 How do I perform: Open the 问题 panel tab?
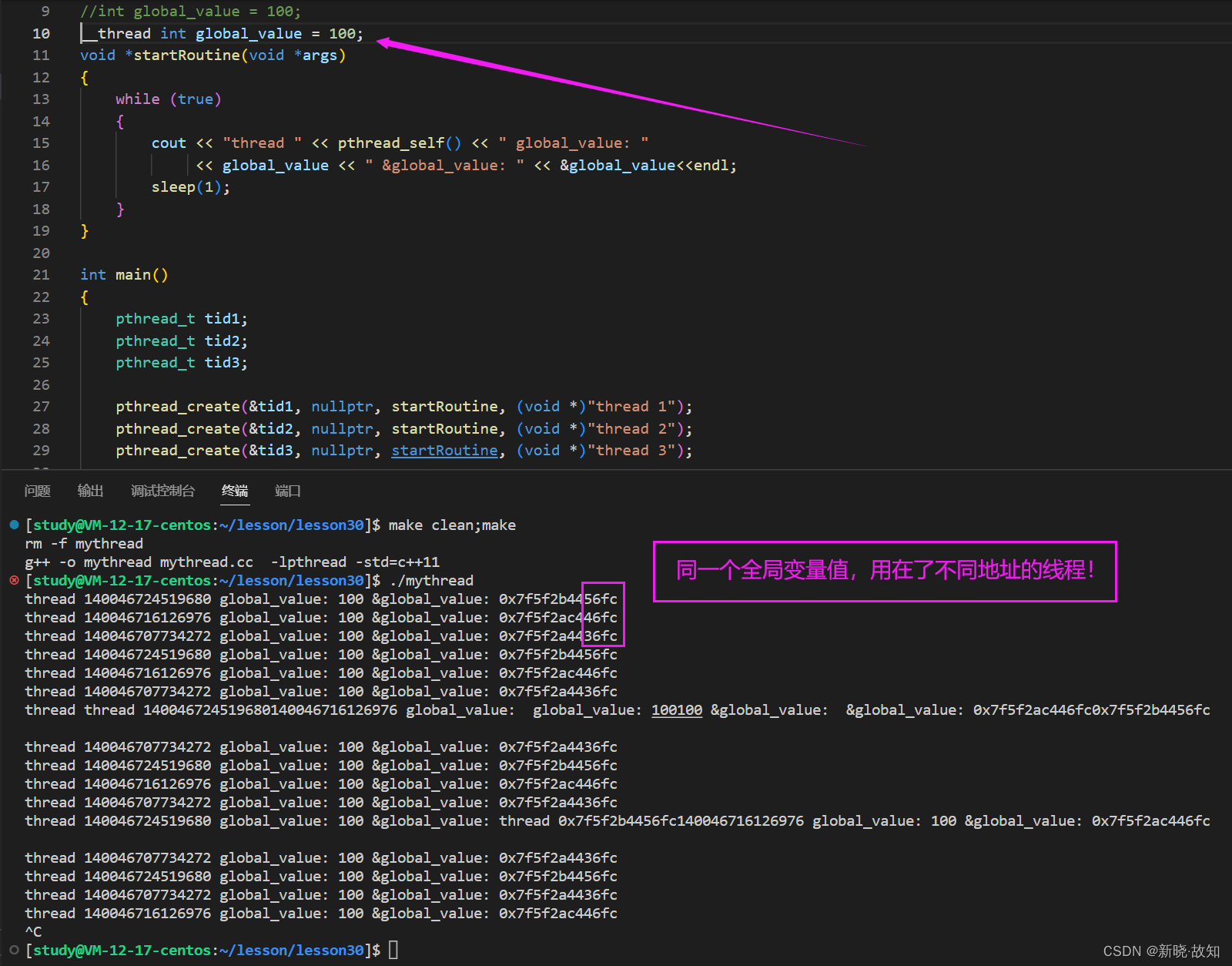(37, 491)
